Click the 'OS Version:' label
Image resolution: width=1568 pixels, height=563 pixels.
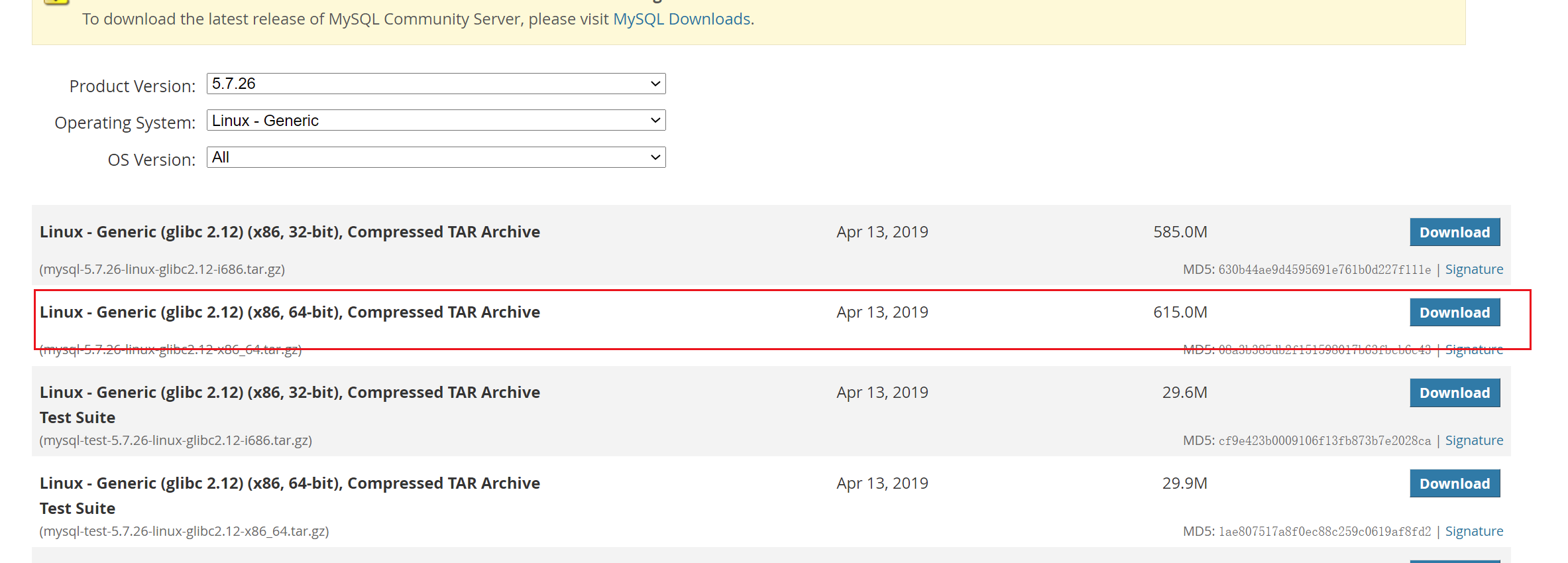pyautogui.click(x=152, y=160)
